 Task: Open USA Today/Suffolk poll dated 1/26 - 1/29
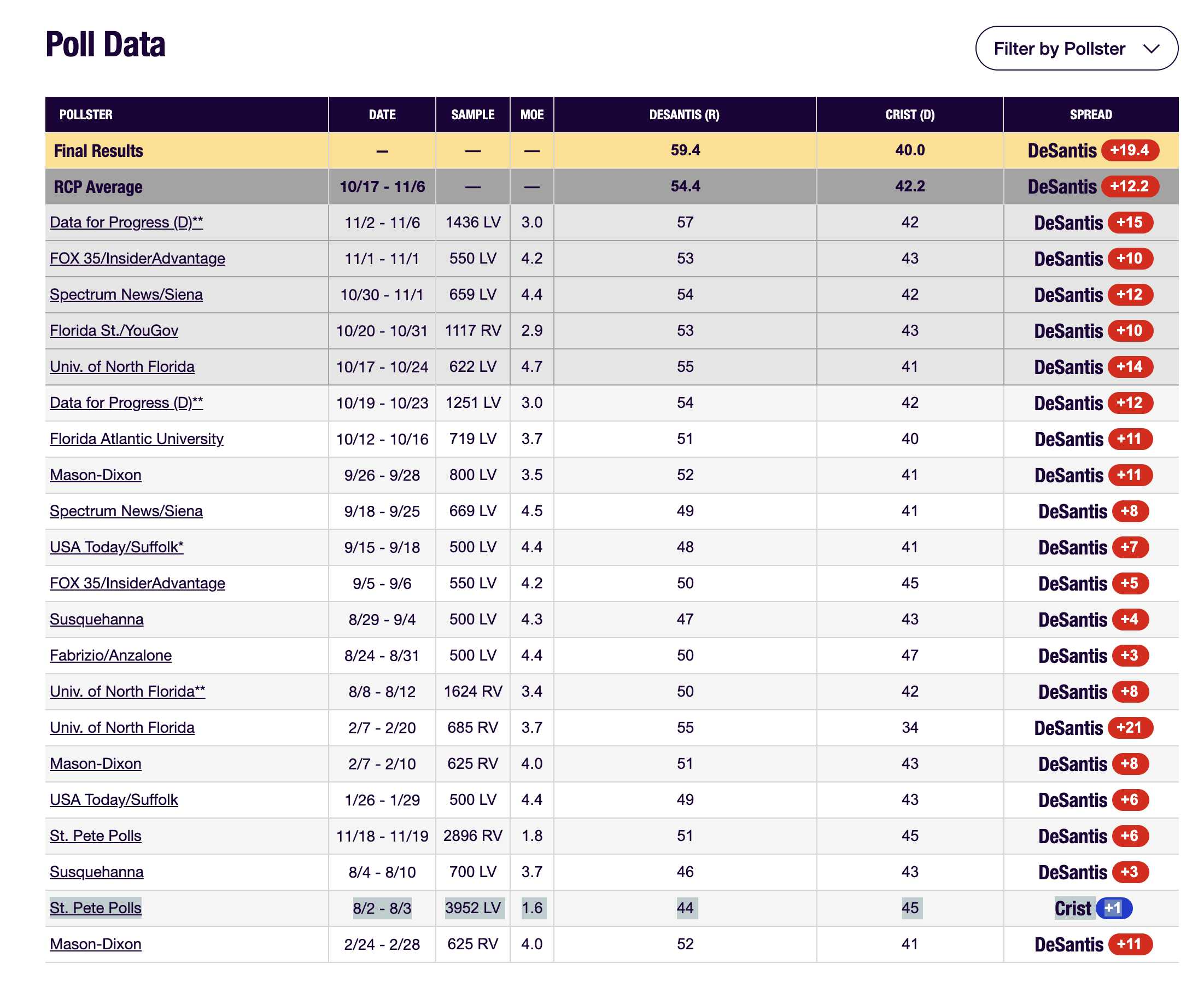(x=114, y=800)
